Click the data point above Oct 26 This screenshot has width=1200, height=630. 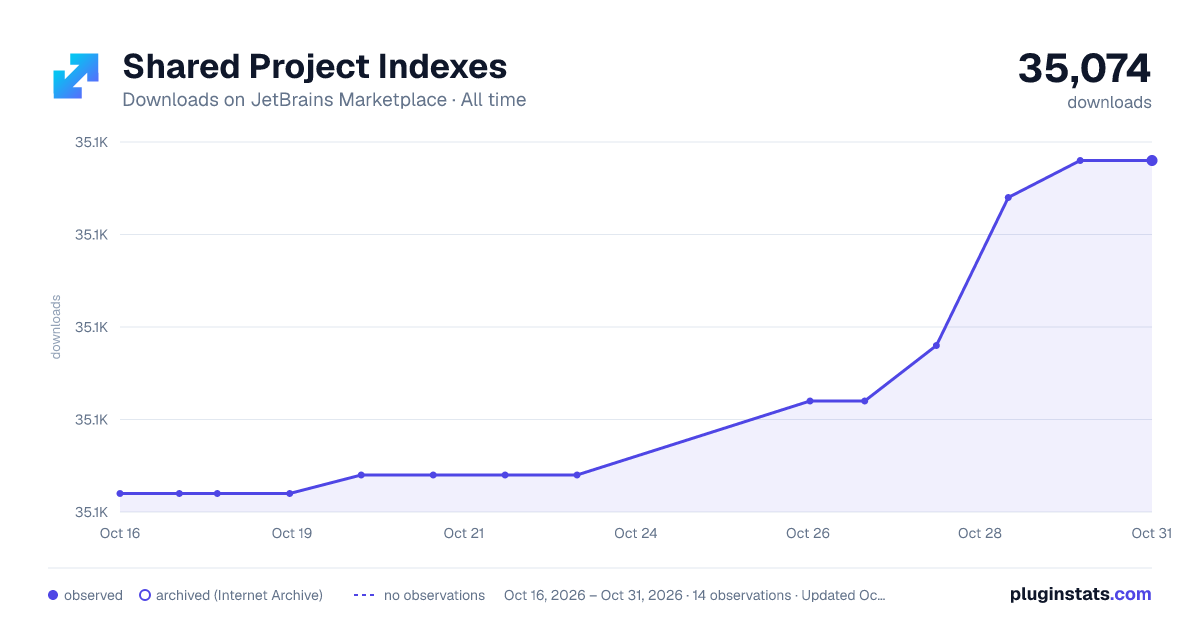(x=810, y=401)
